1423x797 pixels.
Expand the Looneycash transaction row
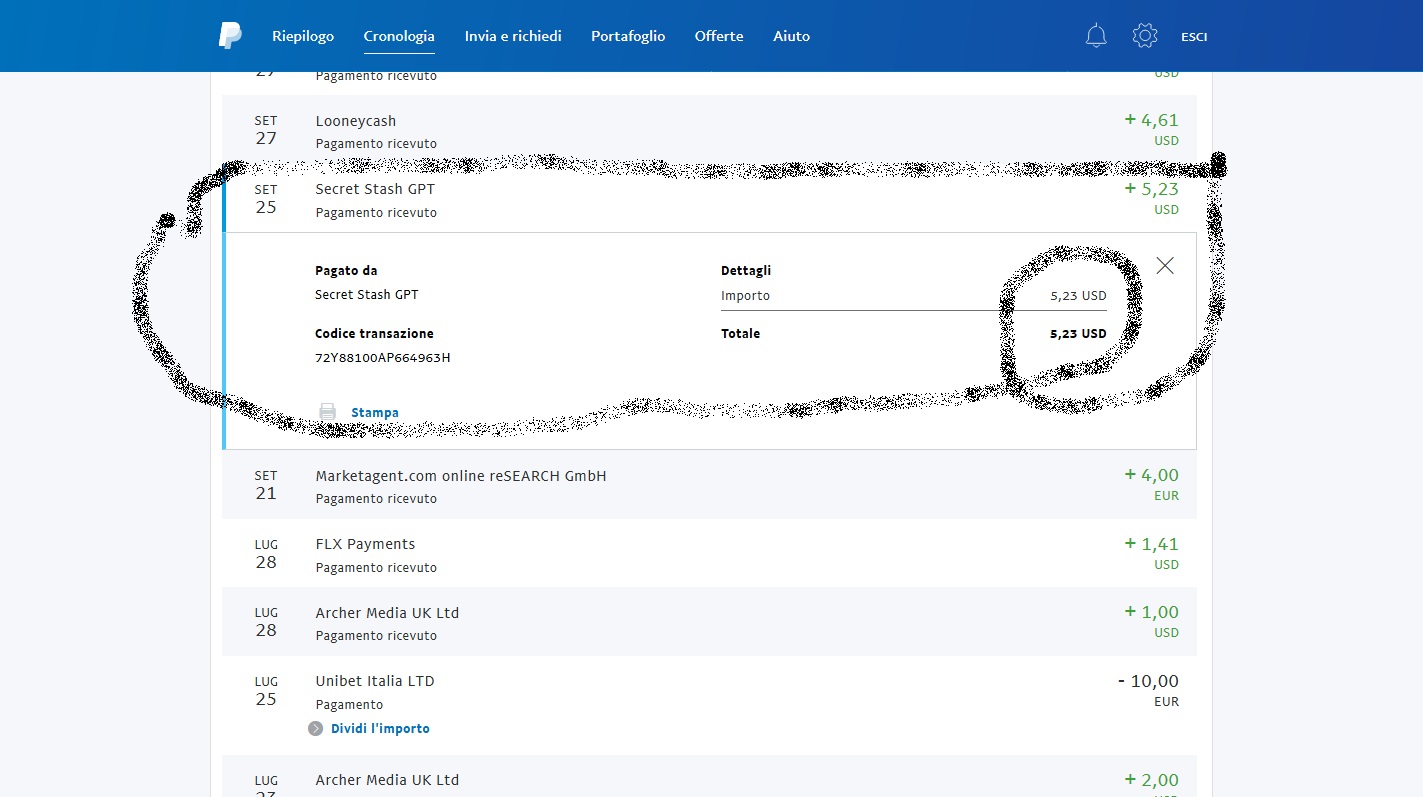click(x=709, y=129)
